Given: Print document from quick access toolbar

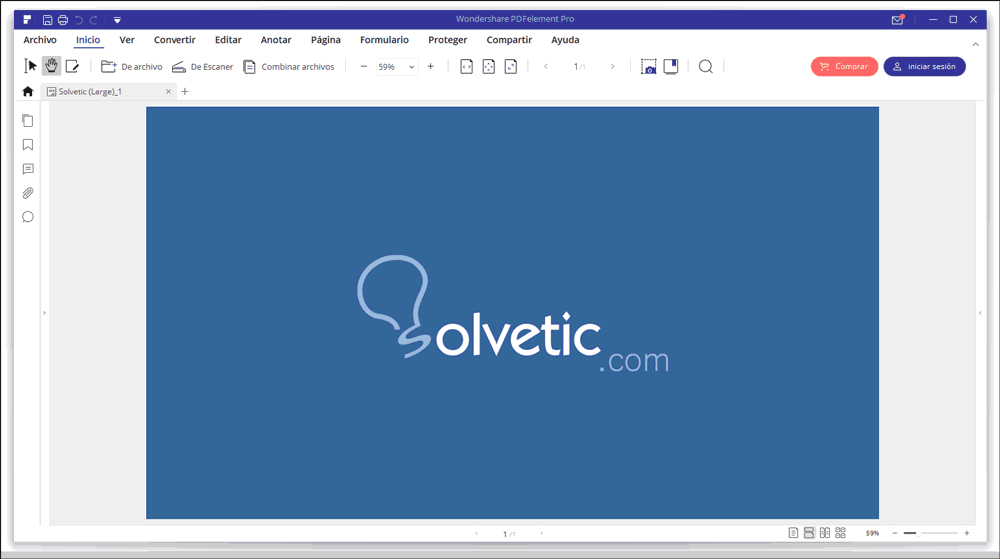Looking at the screenshot, I should click(x=62, y=20).
